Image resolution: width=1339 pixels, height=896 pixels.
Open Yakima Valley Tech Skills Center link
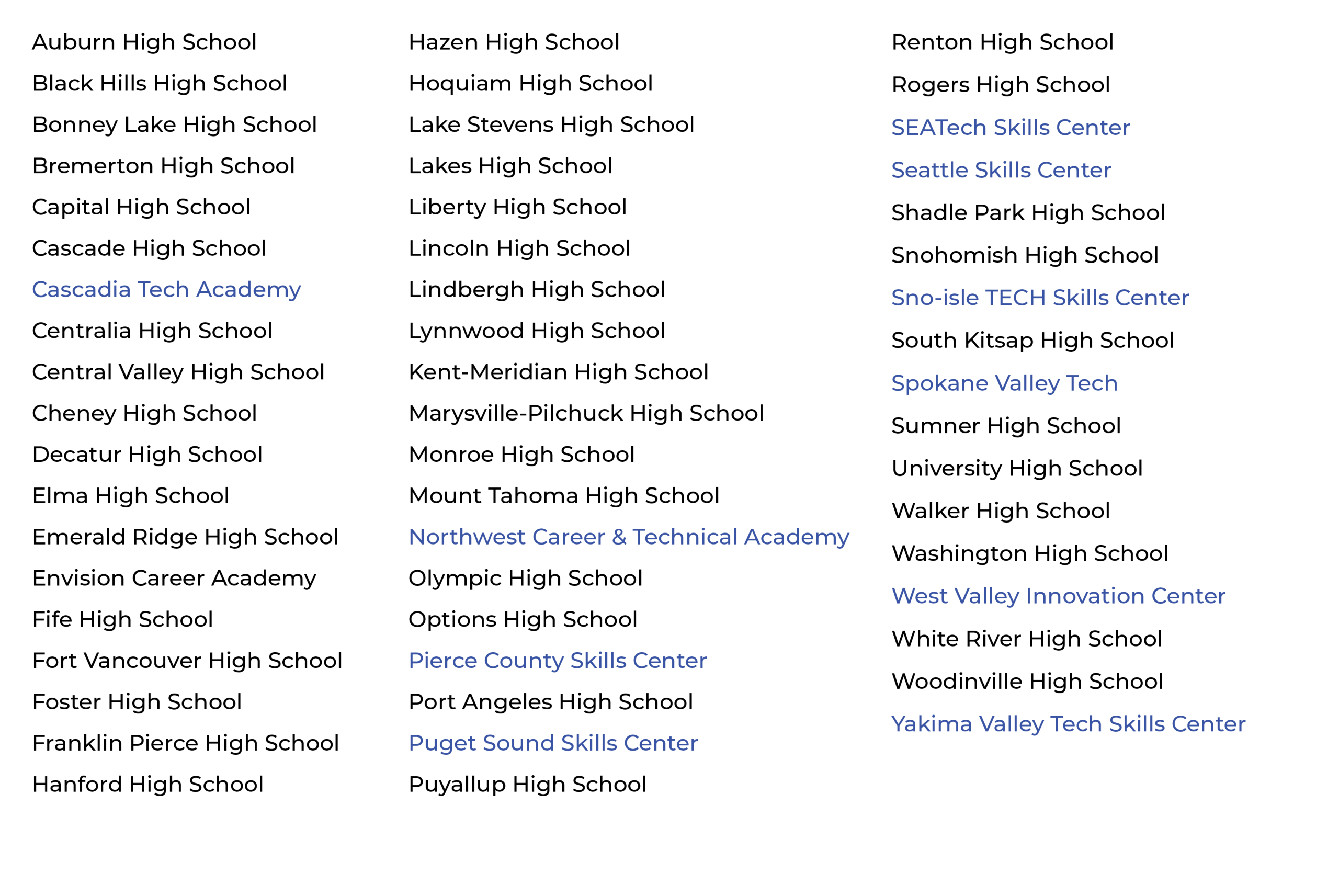point(1068,724)
